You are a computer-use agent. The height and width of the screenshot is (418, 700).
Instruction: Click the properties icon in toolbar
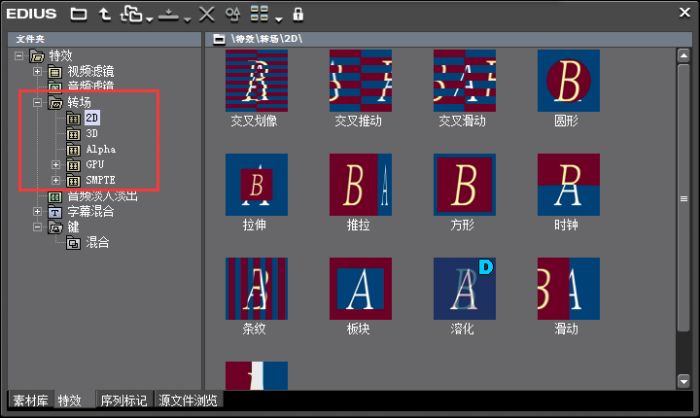click(232, 14)
